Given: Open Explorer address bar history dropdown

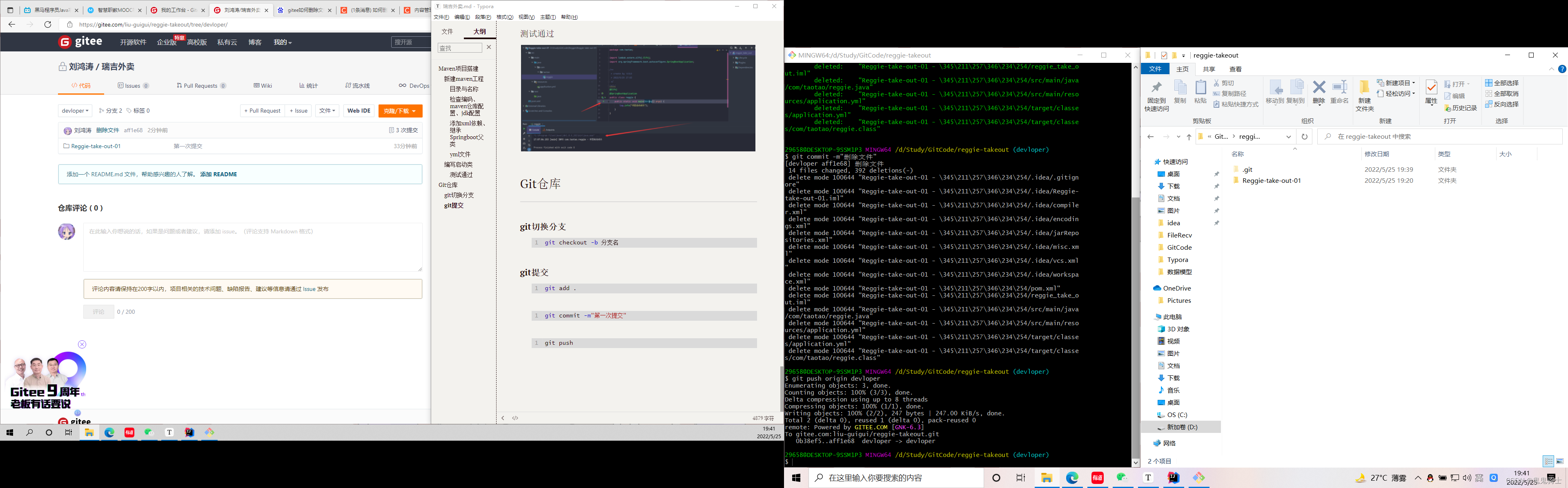Looking at the screenshot, I should (x=1289, y=136).
